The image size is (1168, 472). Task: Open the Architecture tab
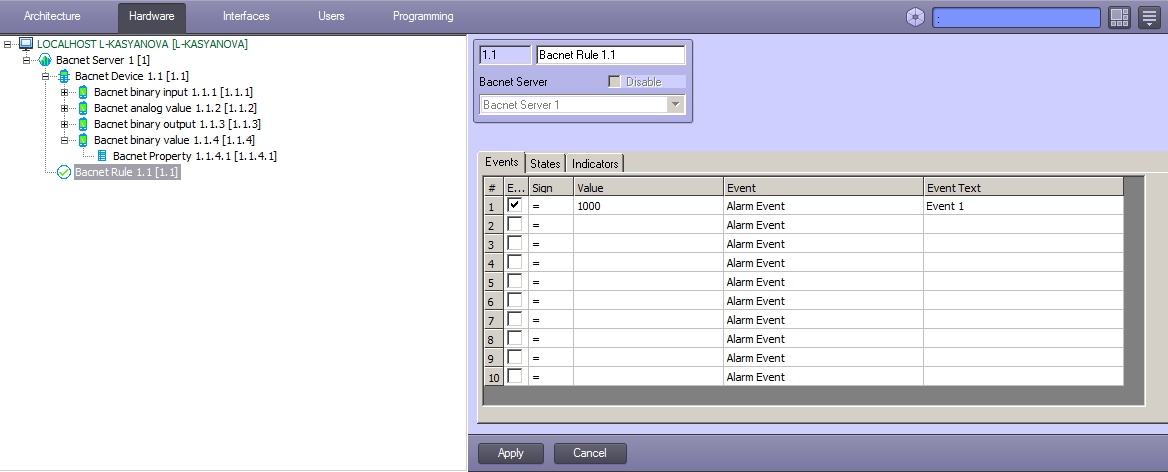(x=52, y=16)
